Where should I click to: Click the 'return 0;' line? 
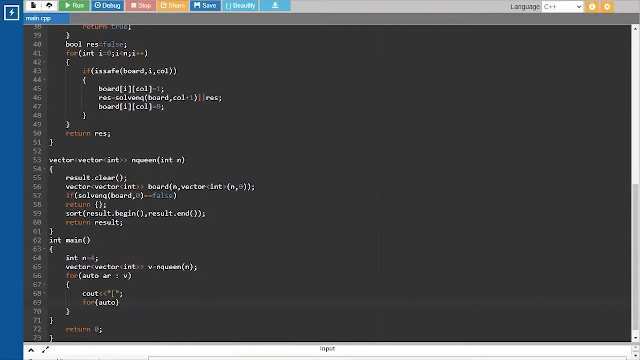pos(84,329)
